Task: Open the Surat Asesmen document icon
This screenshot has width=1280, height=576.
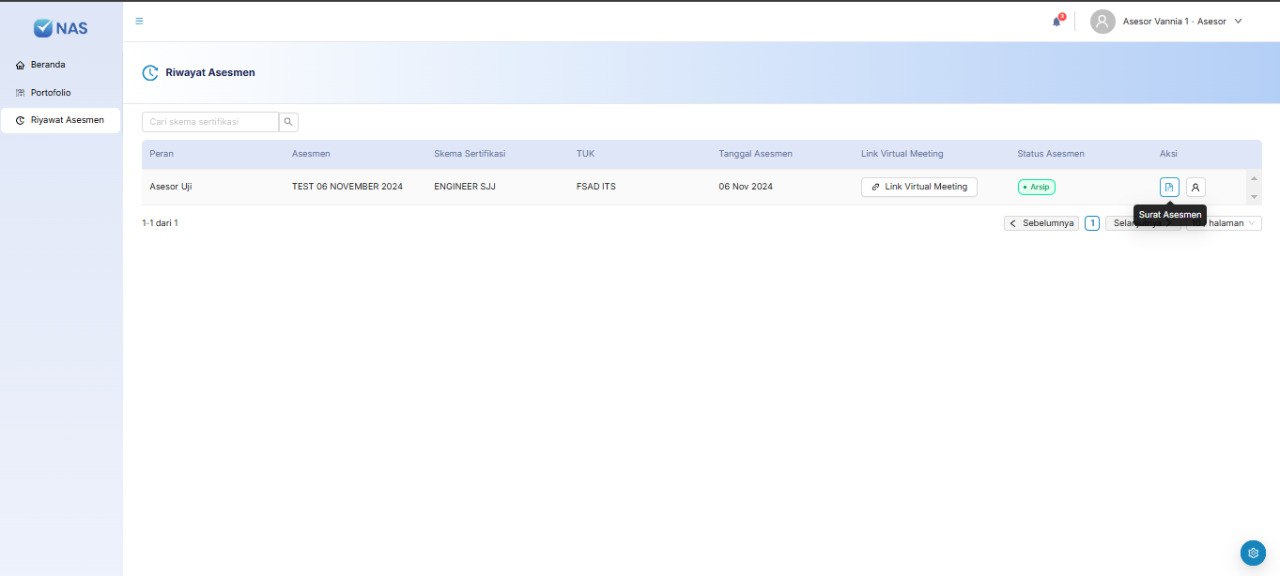Action: [x=1169, y=187]
